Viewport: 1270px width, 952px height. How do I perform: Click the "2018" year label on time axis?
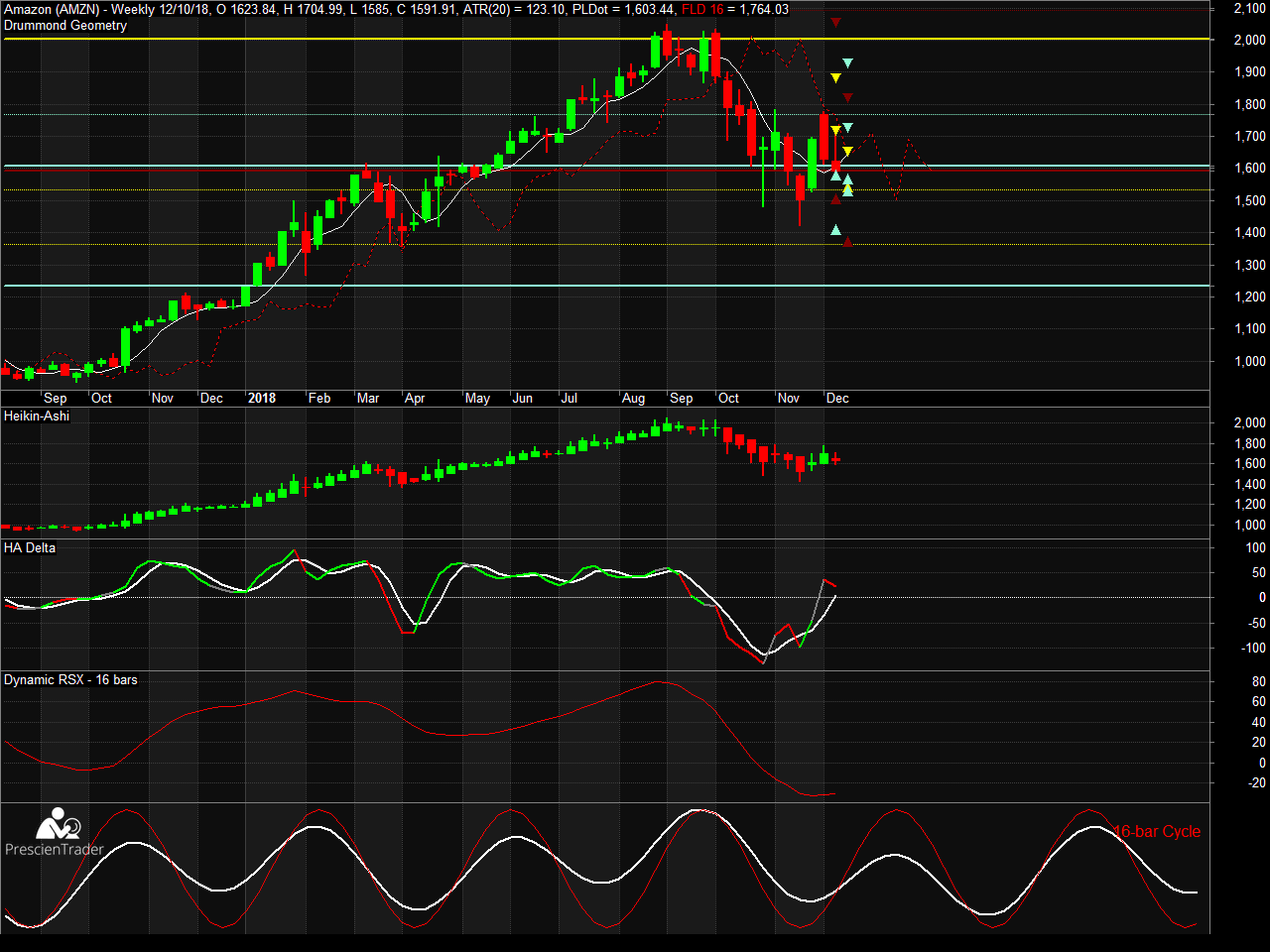[262, 399]
